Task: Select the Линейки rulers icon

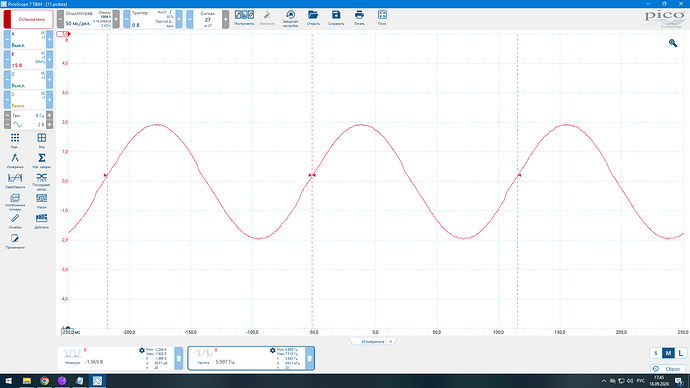Action: coord(15,221)
